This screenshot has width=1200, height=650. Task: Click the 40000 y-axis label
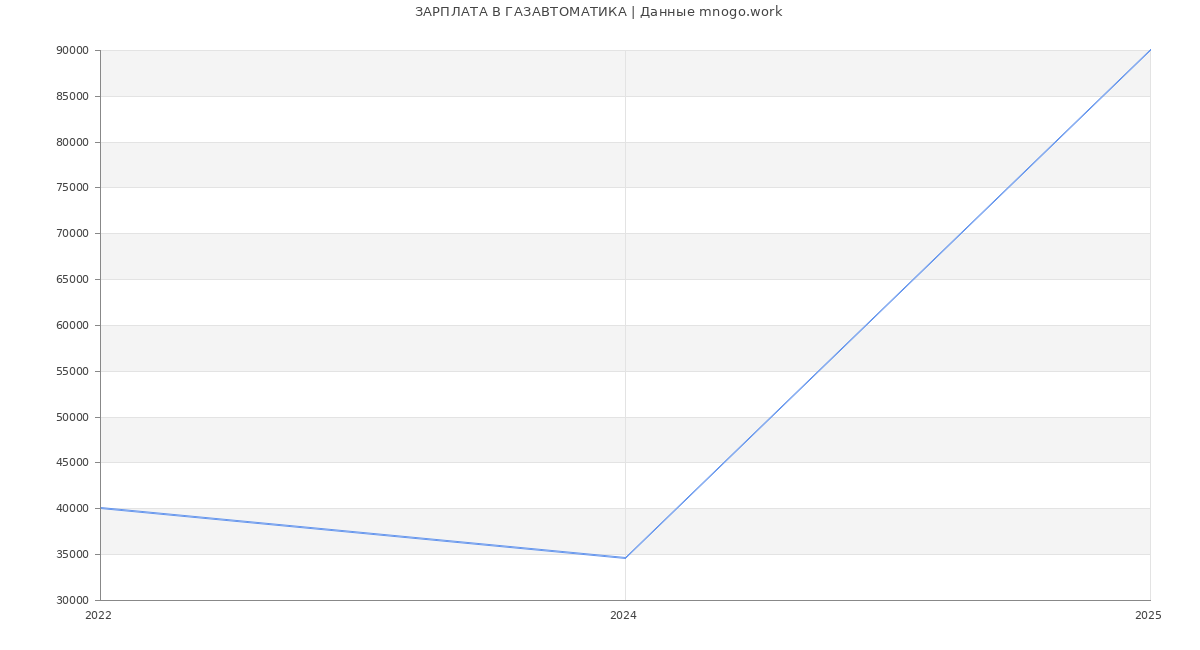(x=72, y=509)
